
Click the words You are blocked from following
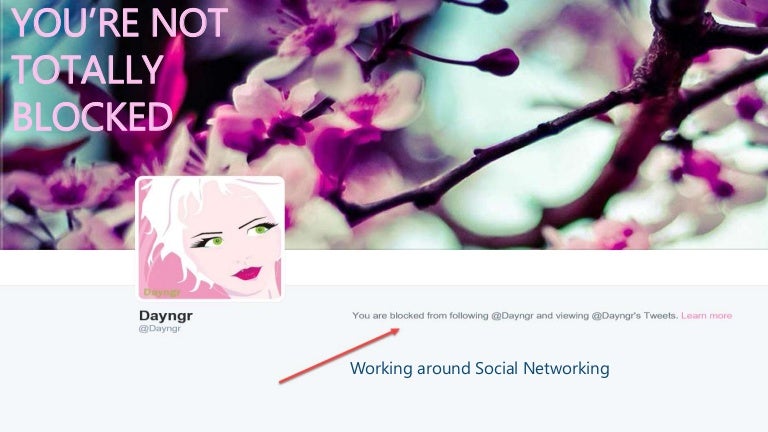(x=420, y=316)
